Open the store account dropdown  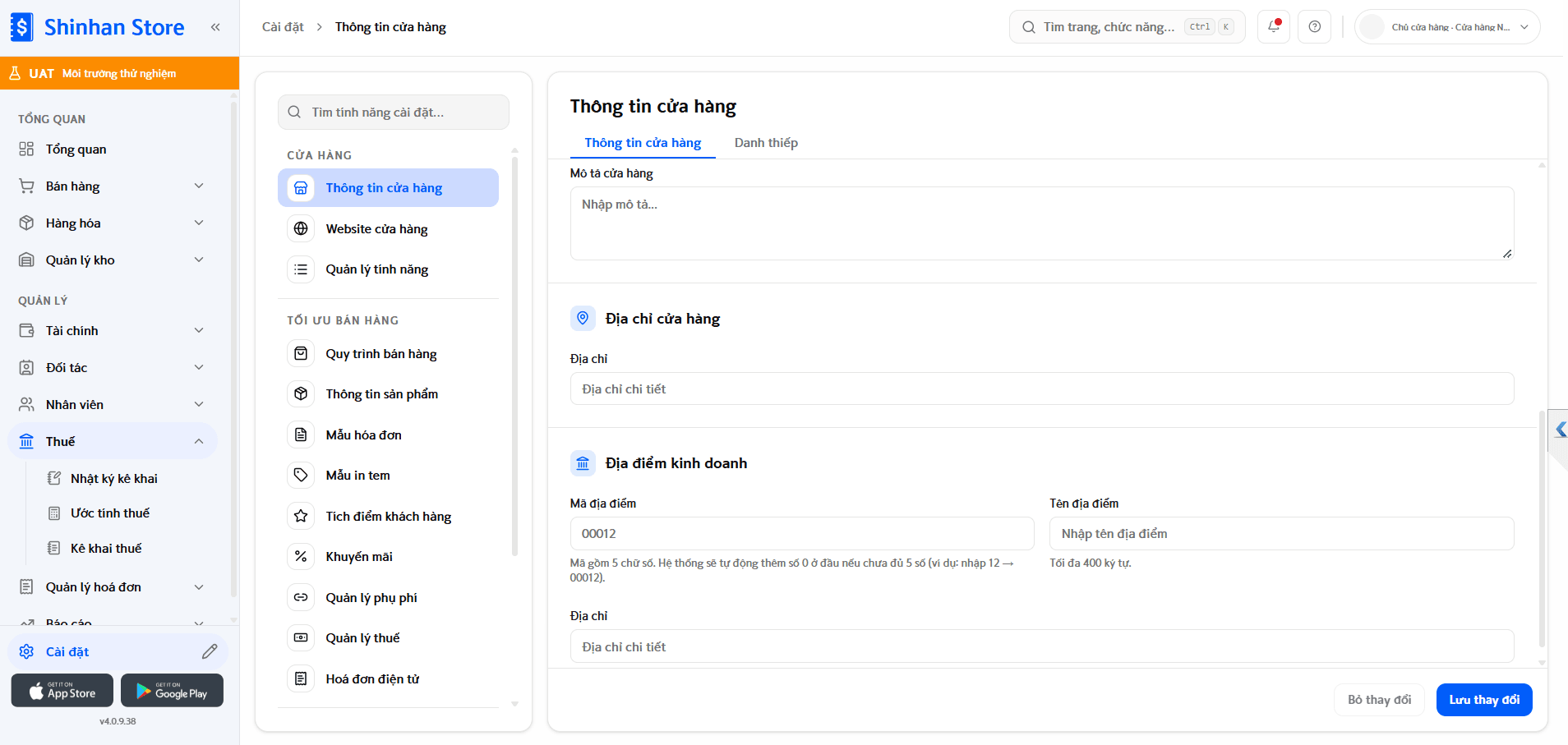point(1447,27)
